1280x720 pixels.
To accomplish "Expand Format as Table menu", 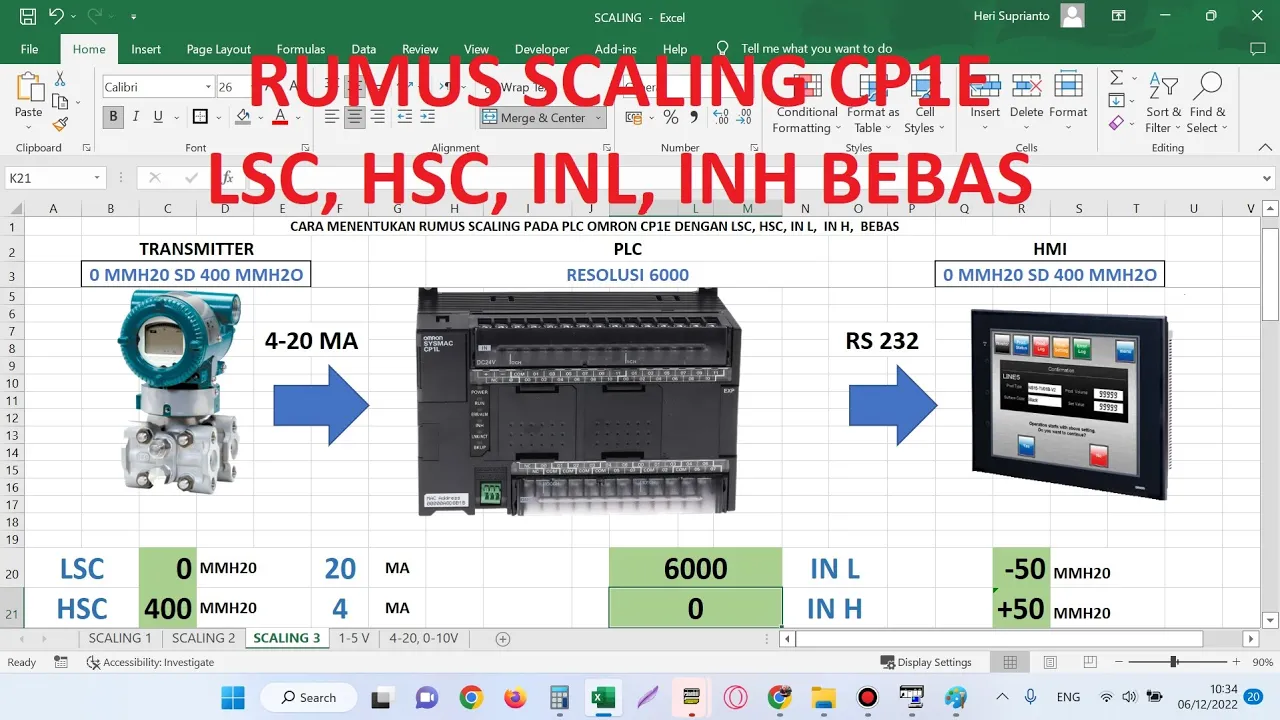I will tap(873, 102).
